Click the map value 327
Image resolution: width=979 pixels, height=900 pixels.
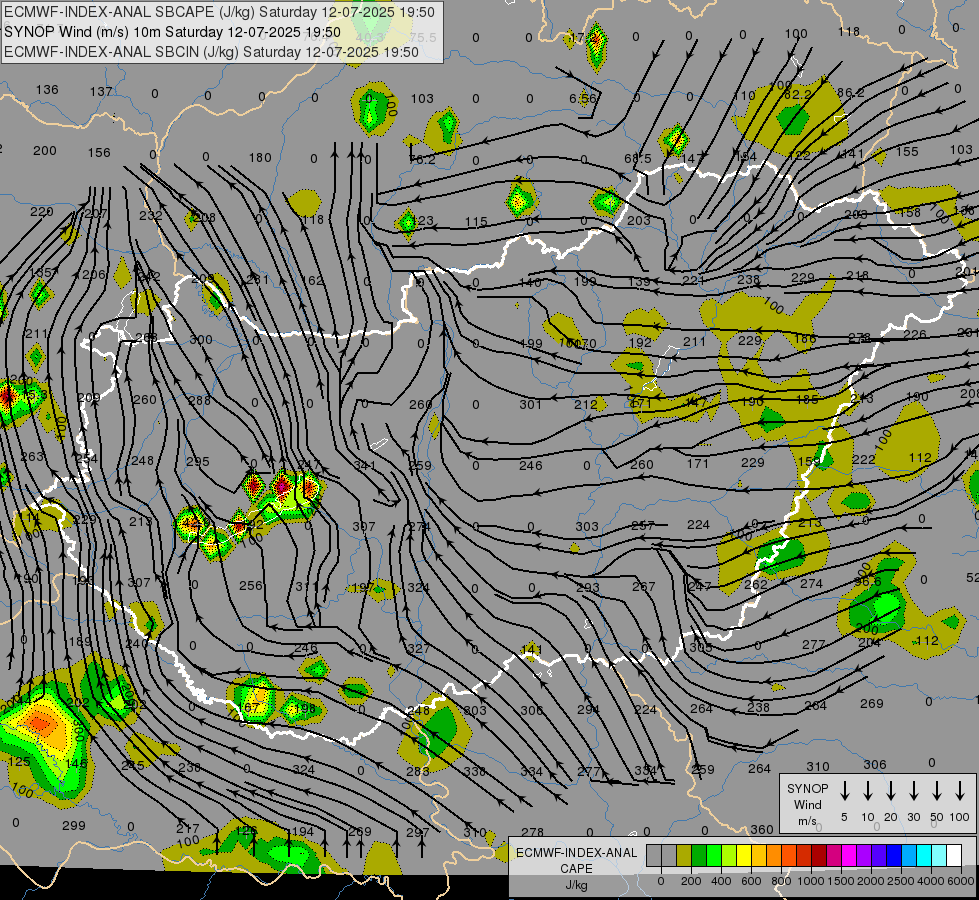pos(418,648)
